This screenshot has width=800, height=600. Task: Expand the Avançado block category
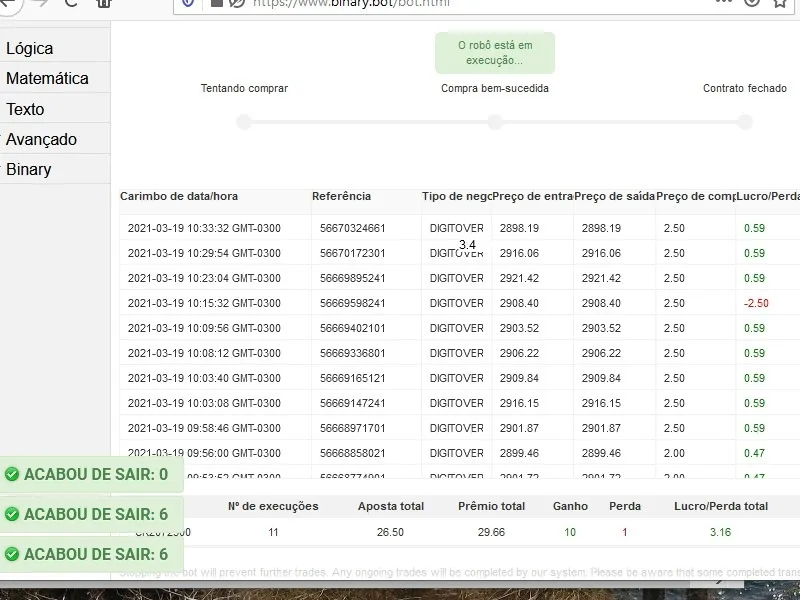[41, 139]
